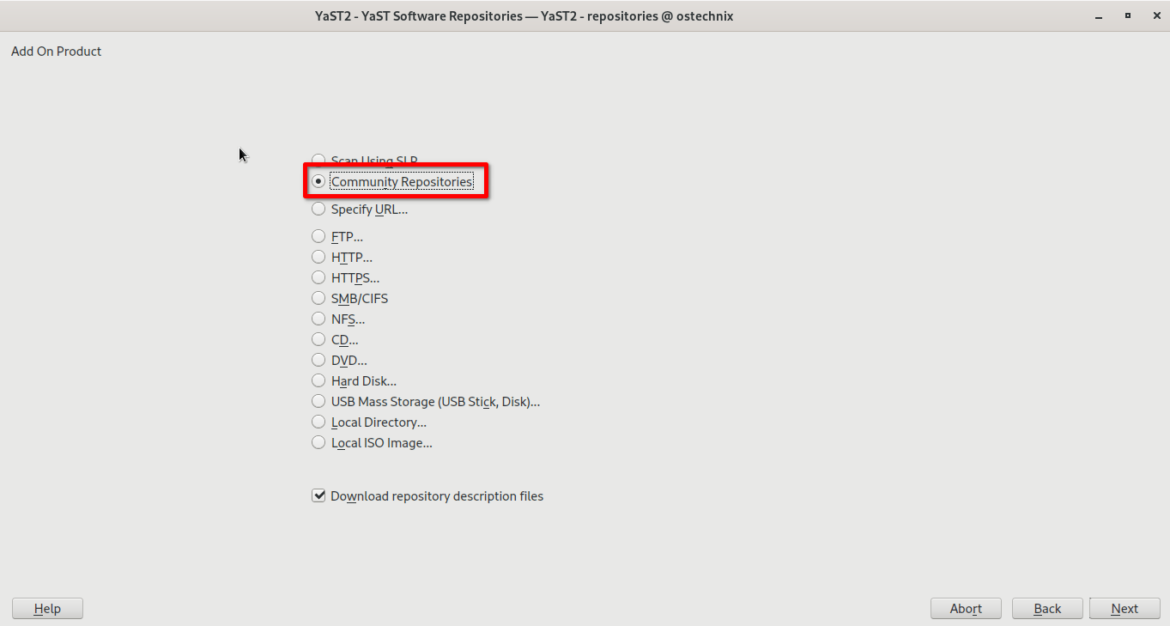Maximize the YaST2 window
The image size is (1170, 626).
pyautogui.click(x=1127, y=16)
